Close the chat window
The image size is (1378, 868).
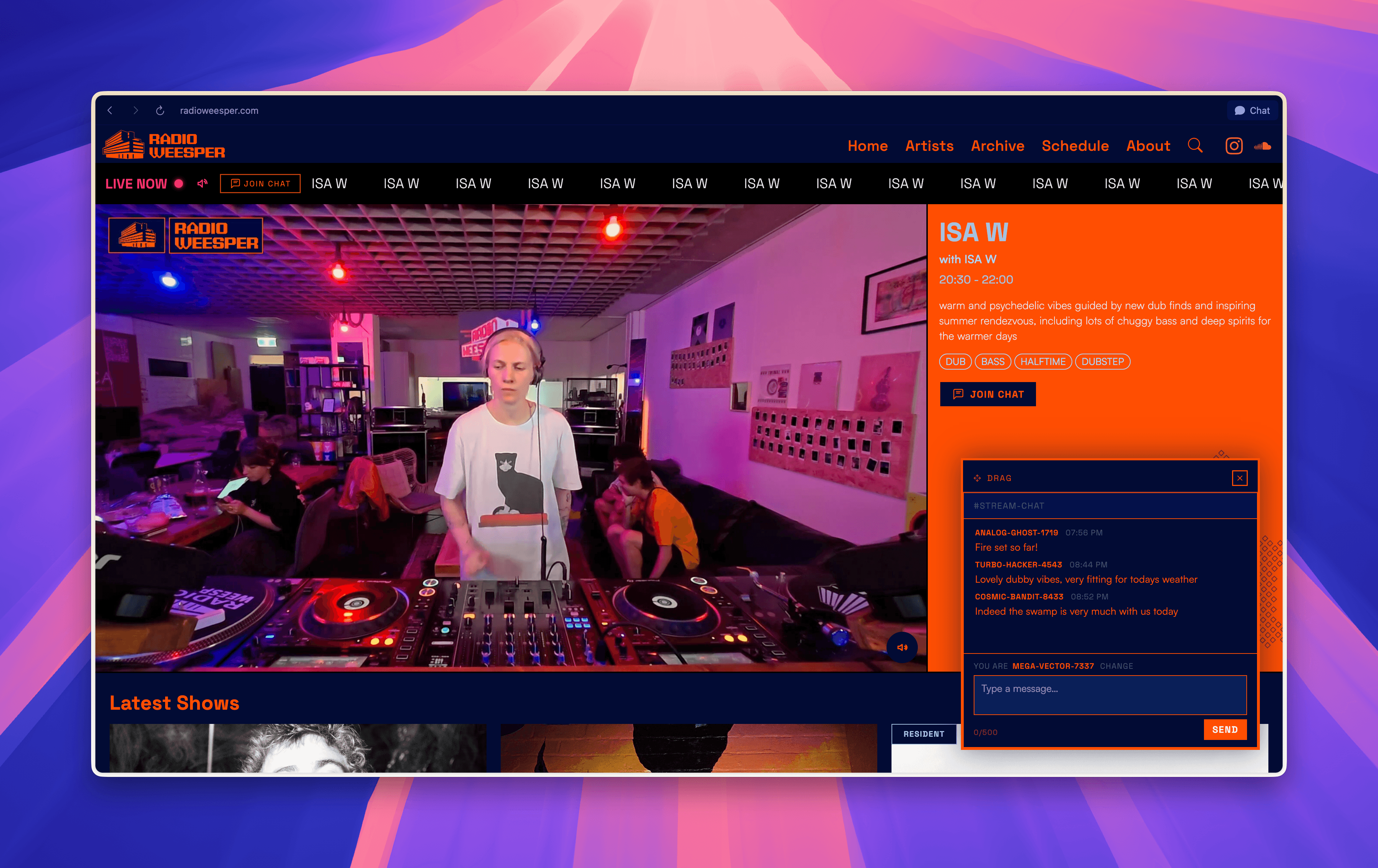tap(1240, 478)
